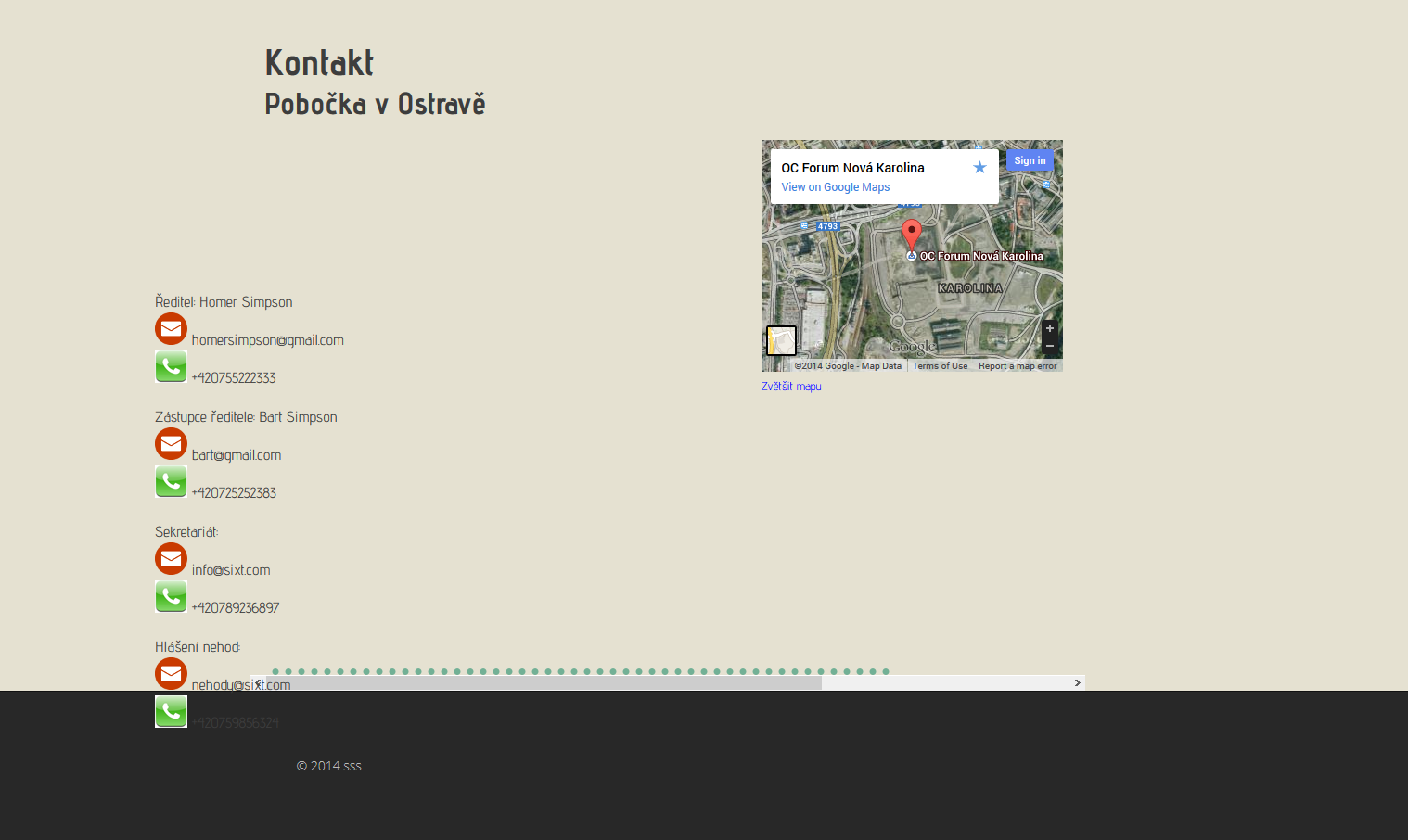Click email icon beside bart@gmail.com
The width and height of the screenshot is (1408, 840).
point(171,444)
